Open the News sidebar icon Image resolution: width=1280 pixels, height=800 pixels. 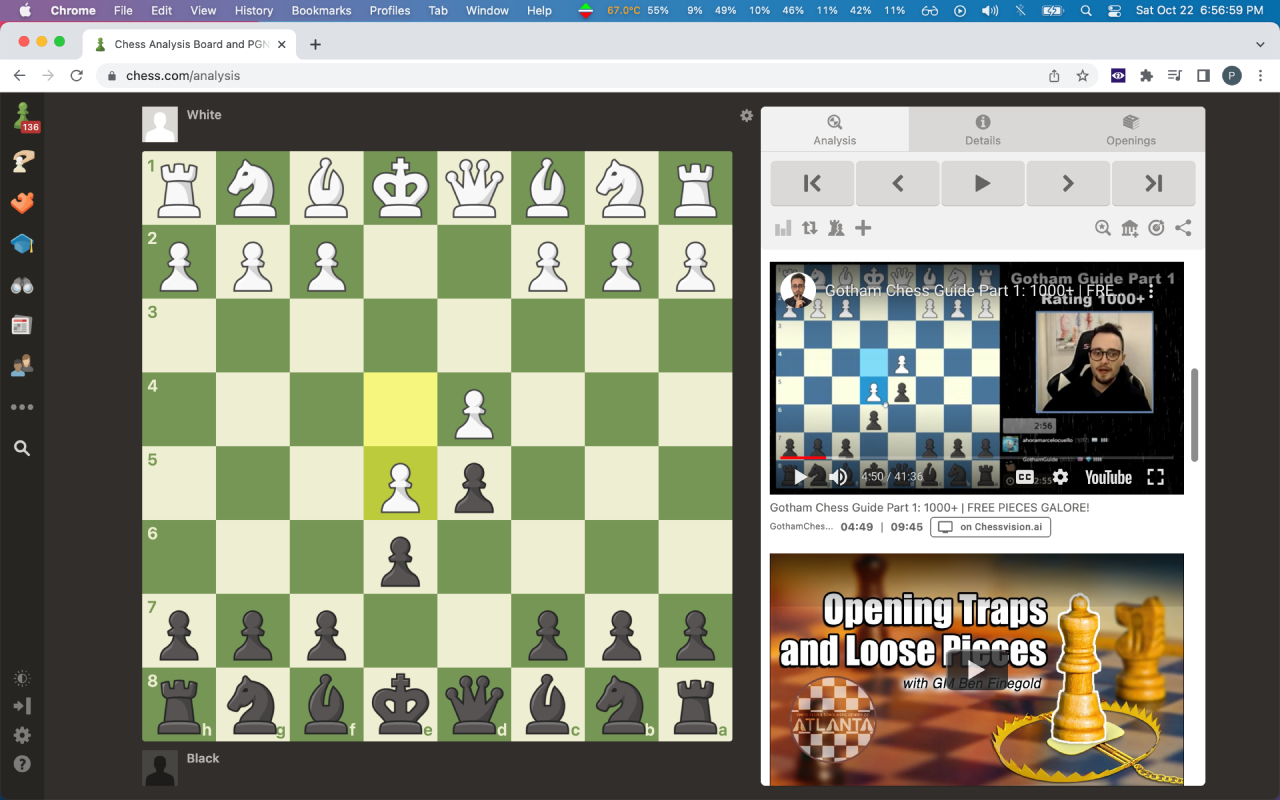(x=22, y=323)
